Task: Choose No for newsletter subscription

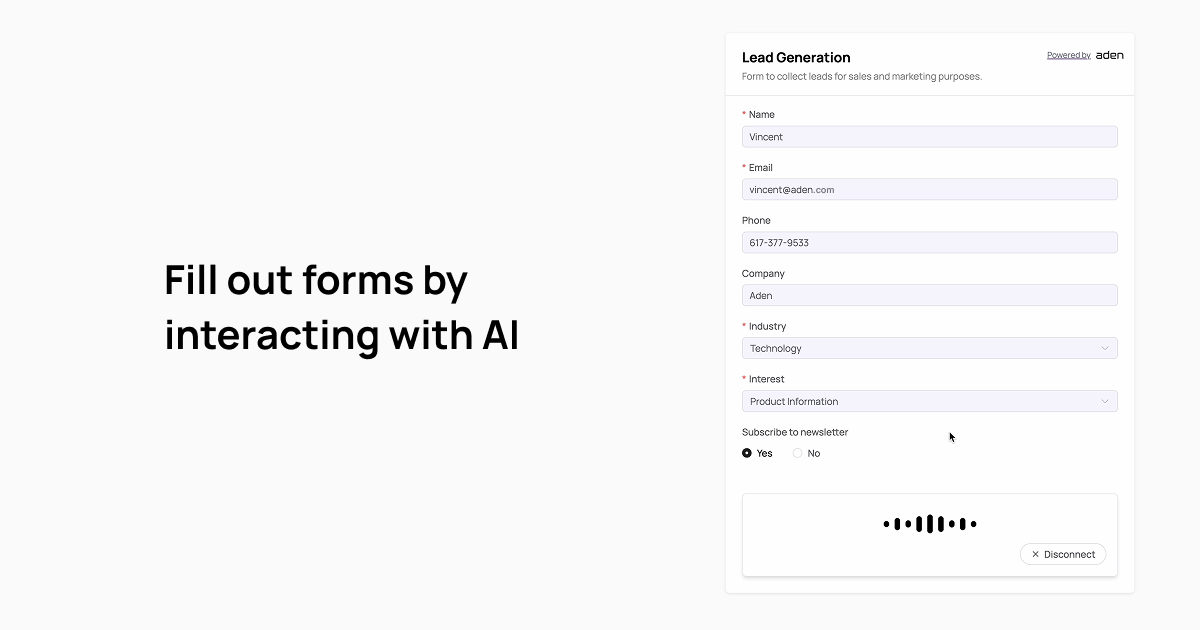Action: click(x=798, y=453)
